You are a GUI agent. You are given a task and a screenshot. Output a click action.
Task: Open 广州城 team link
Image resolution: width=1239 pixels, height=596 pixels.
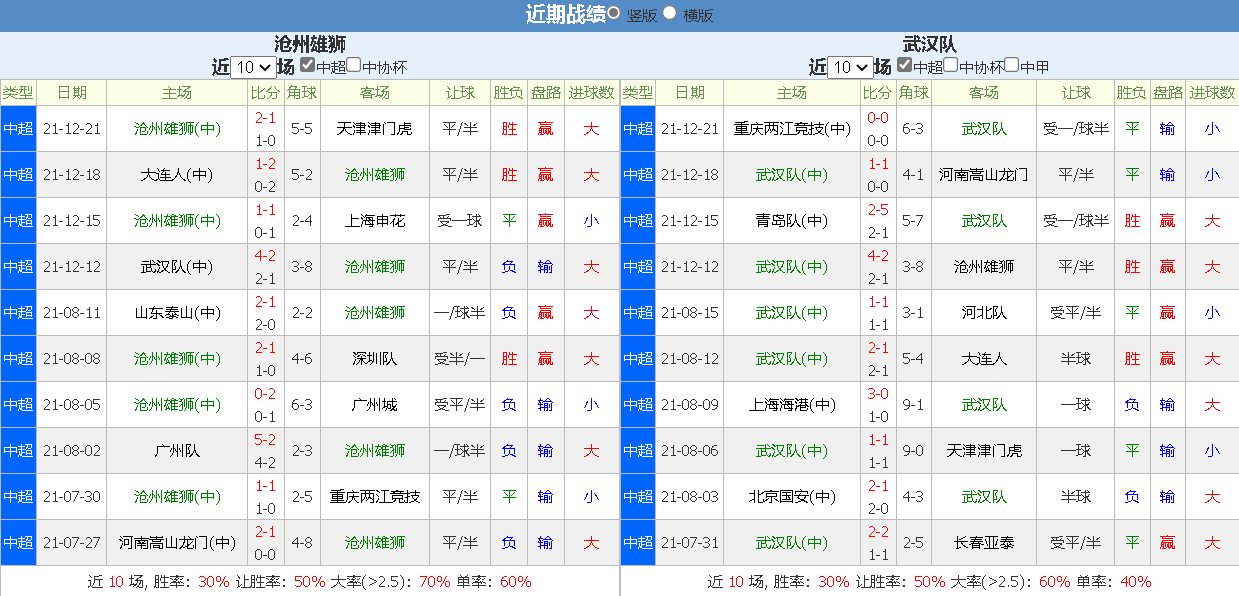pyautogui.click(x=375, y=404)
